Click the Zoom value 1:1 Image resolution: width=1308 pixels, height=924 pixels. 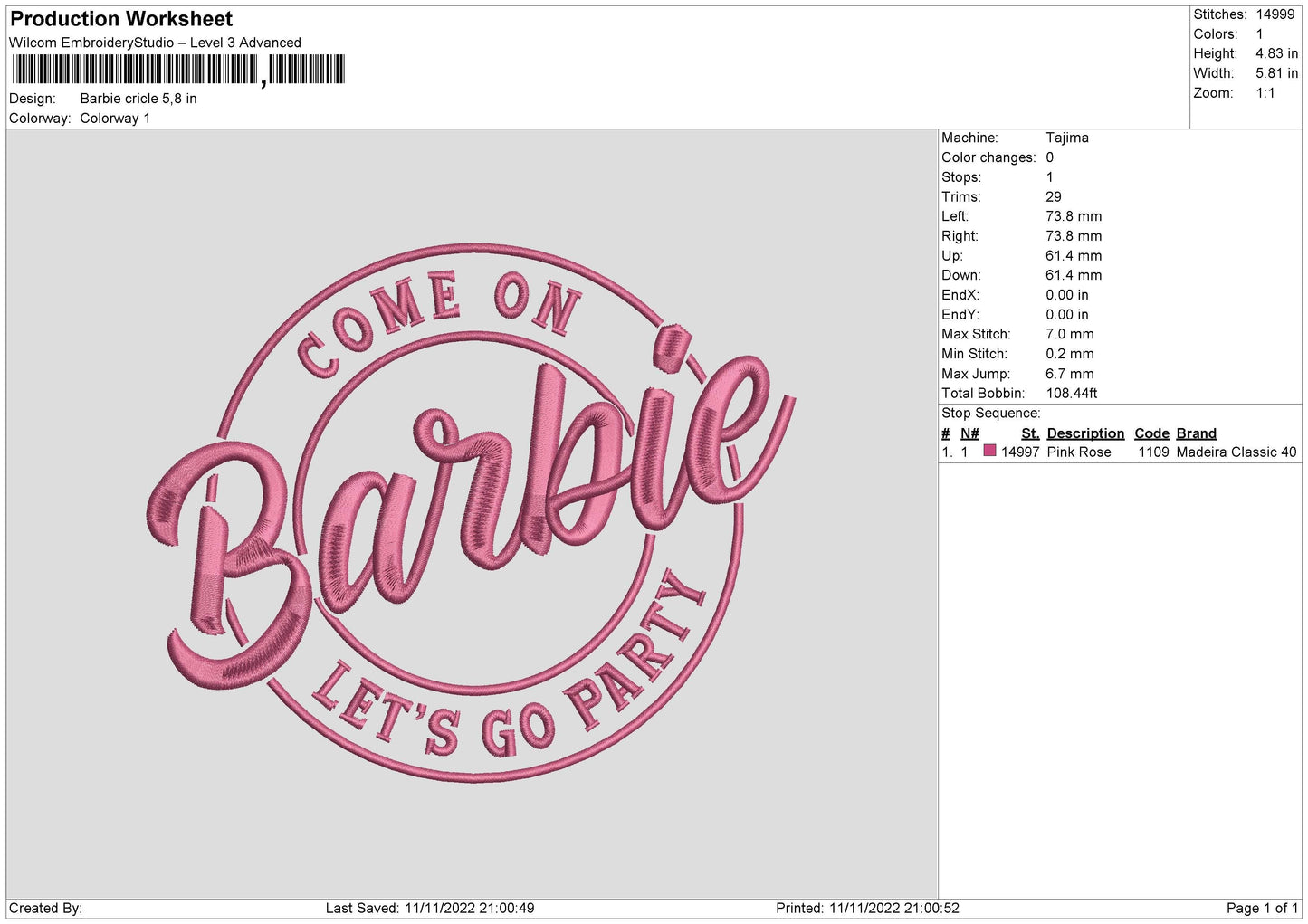tap(1265, 93)
